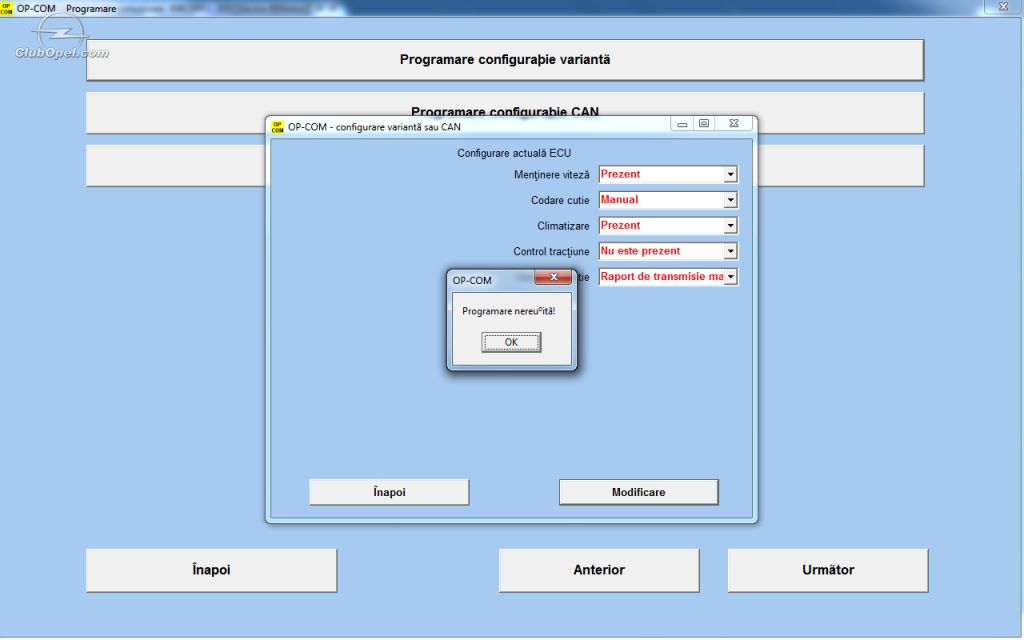Click the Programare nereușită! message text

coord(509,312)
